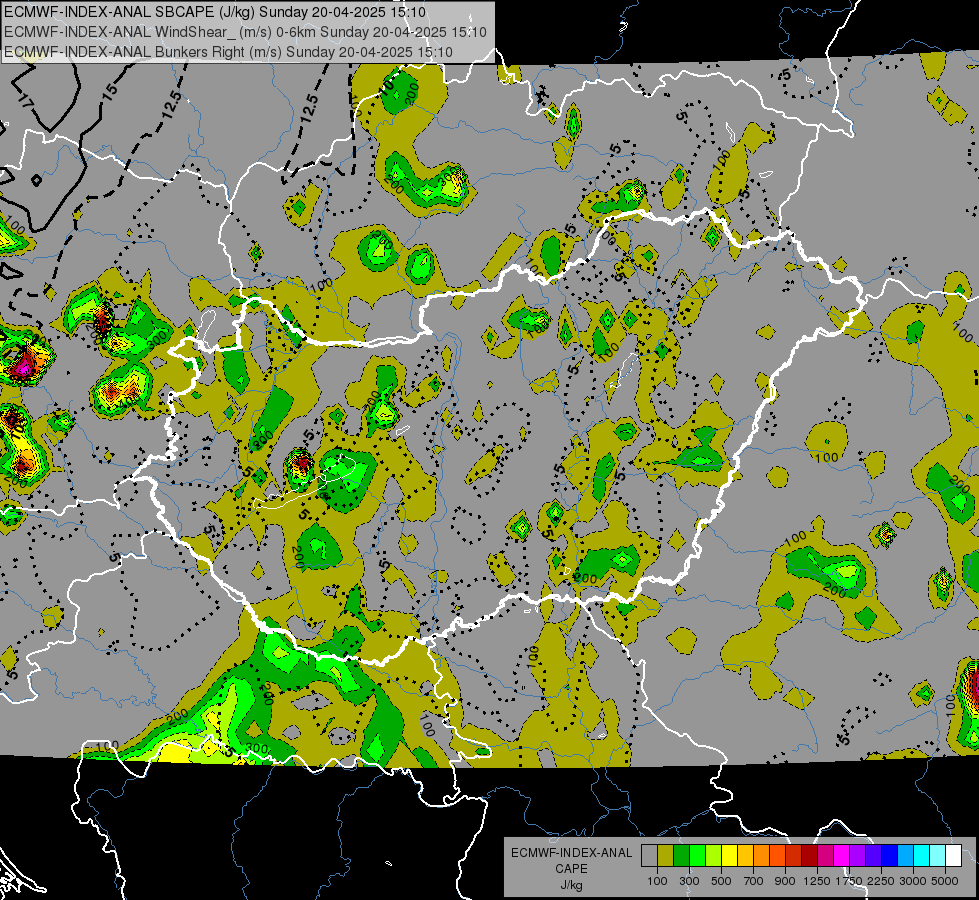The height and width of the screenshot is (900, 979).
Task: Click the amber gold legend swatch
Action: click(745, 855)
